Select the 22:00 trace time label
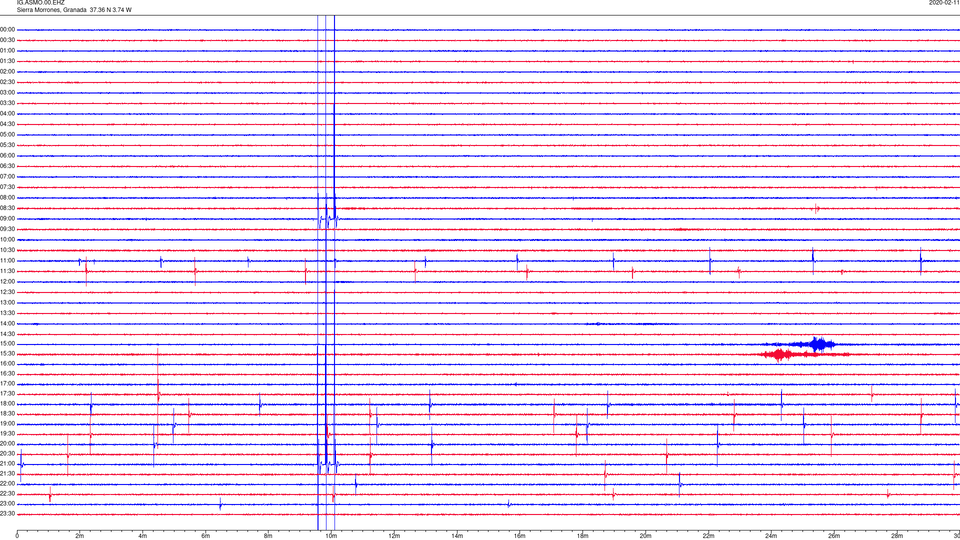The height and width of the screenshot is (540, 960). (8, 484)
